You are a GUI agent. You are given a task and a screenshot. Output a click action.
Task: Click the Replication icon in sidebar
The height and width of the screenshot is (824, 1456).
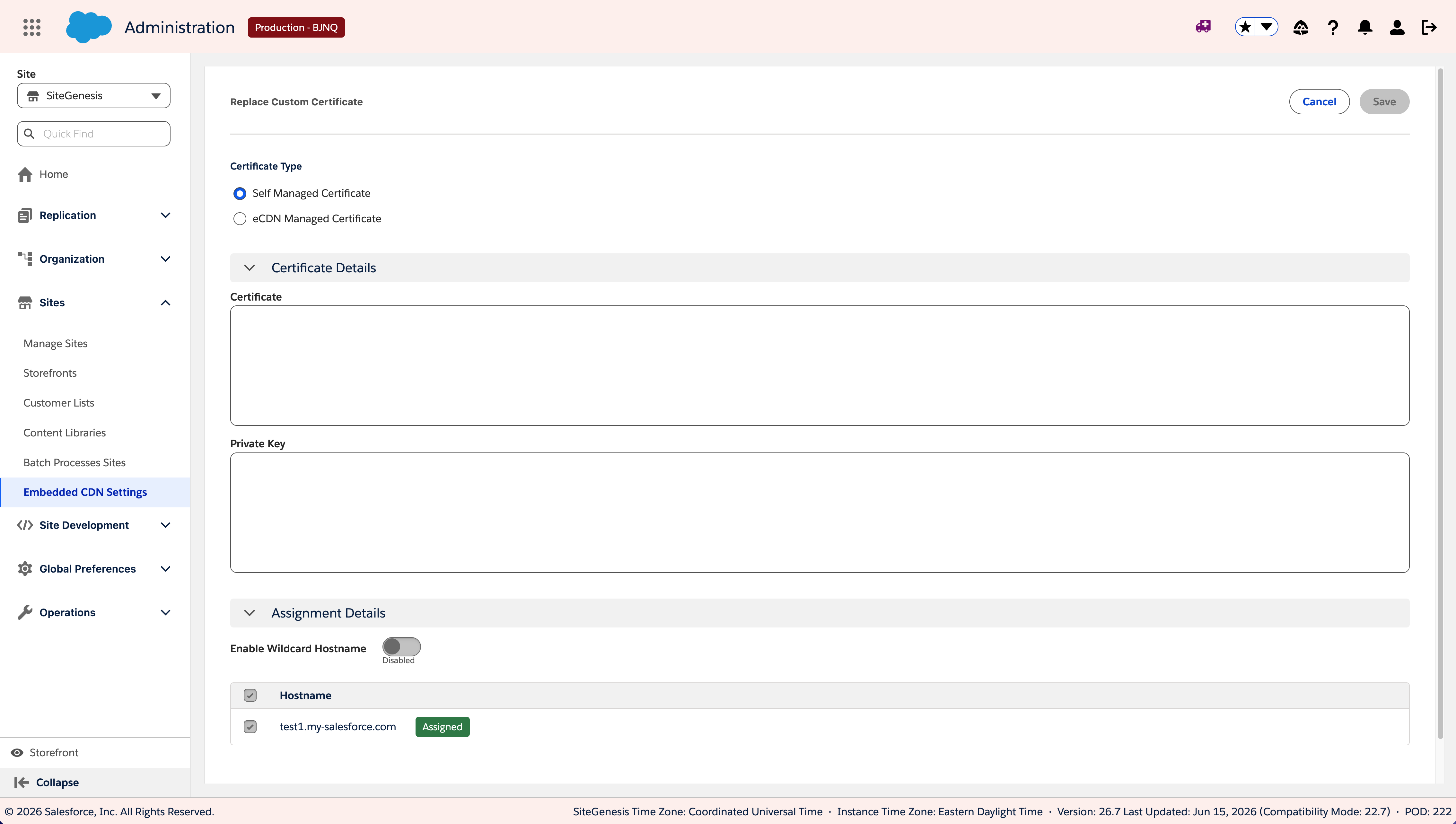25,215
